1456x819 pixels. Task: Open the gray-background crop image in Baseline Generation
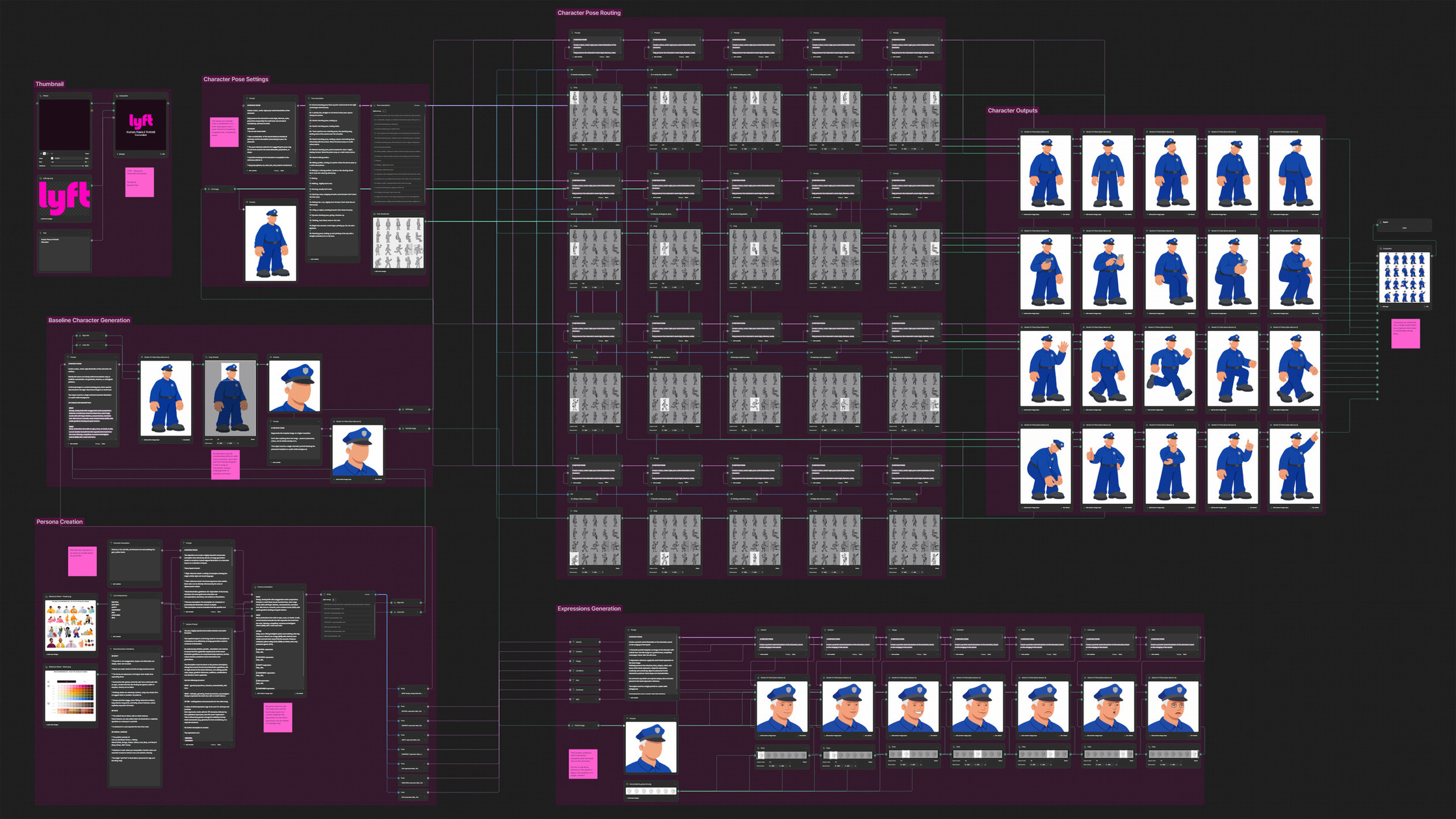coord(230,398)
